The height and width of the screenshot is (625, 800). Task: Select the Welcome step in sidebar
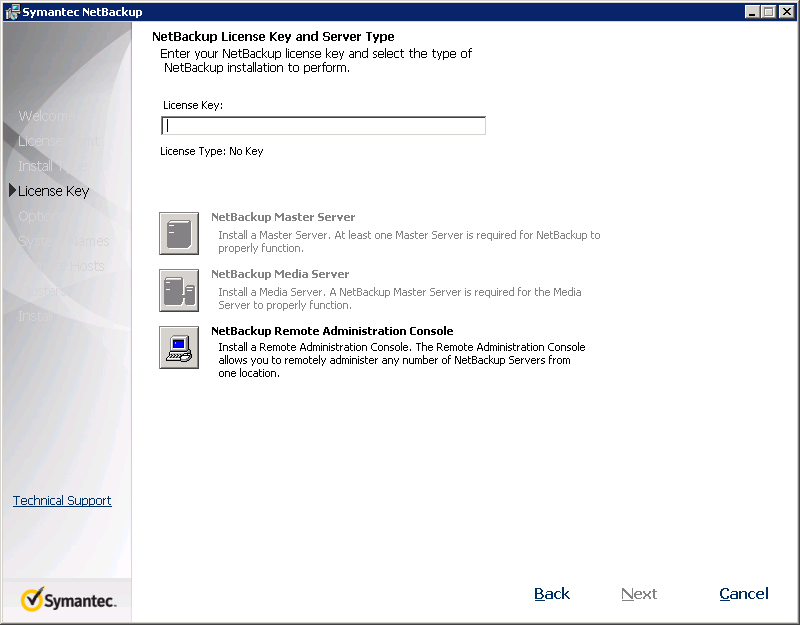(x=47, y=116)
